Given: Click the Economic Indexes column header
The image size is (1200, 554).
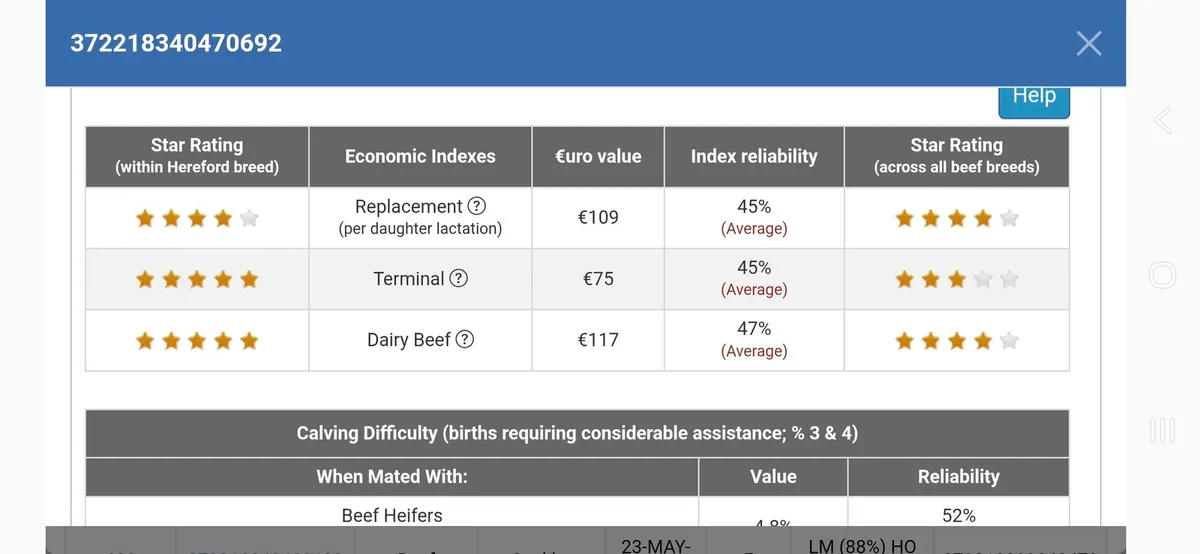Looking at the screenshot, I should pyautogui.click(x=420, y=156).
